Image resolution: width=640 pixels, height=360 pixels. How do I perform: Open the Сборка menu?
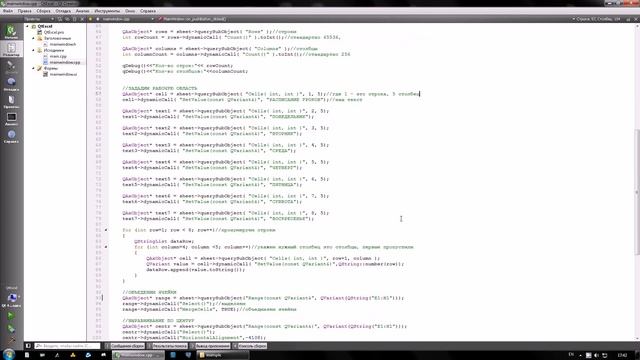43,11
